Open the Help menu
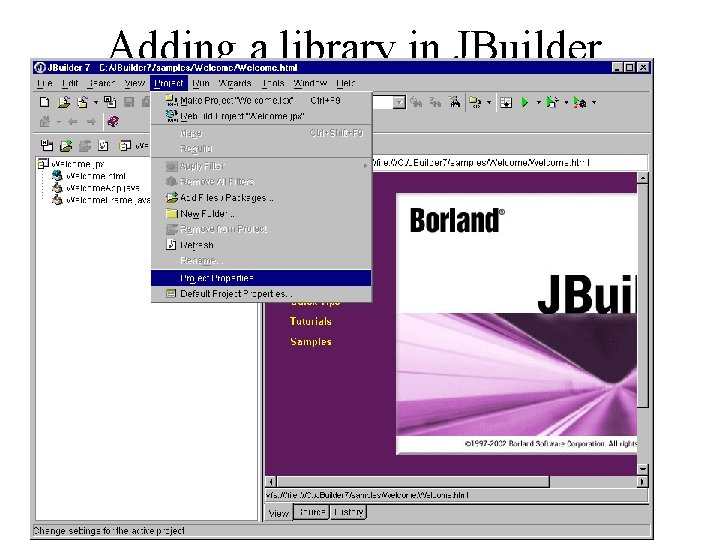 [345, 83]
